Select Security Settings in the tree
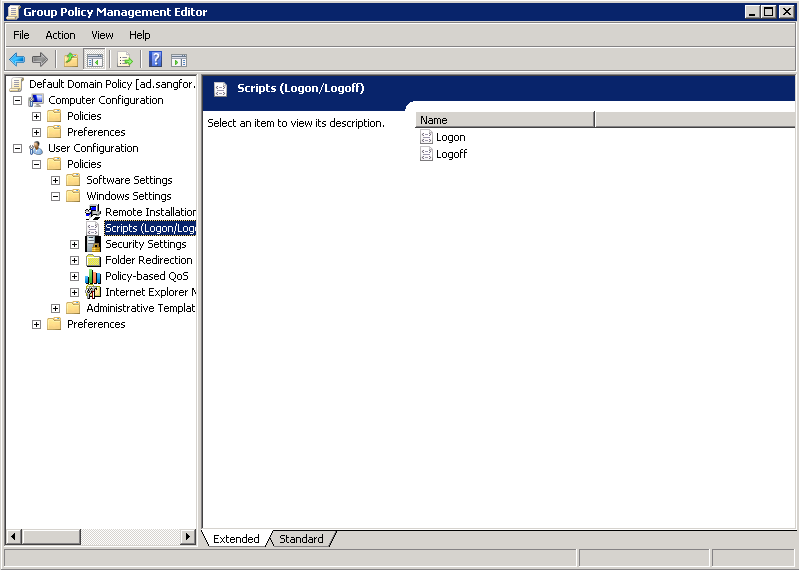This screenshot has width=799, height=570. click(145, 244)
